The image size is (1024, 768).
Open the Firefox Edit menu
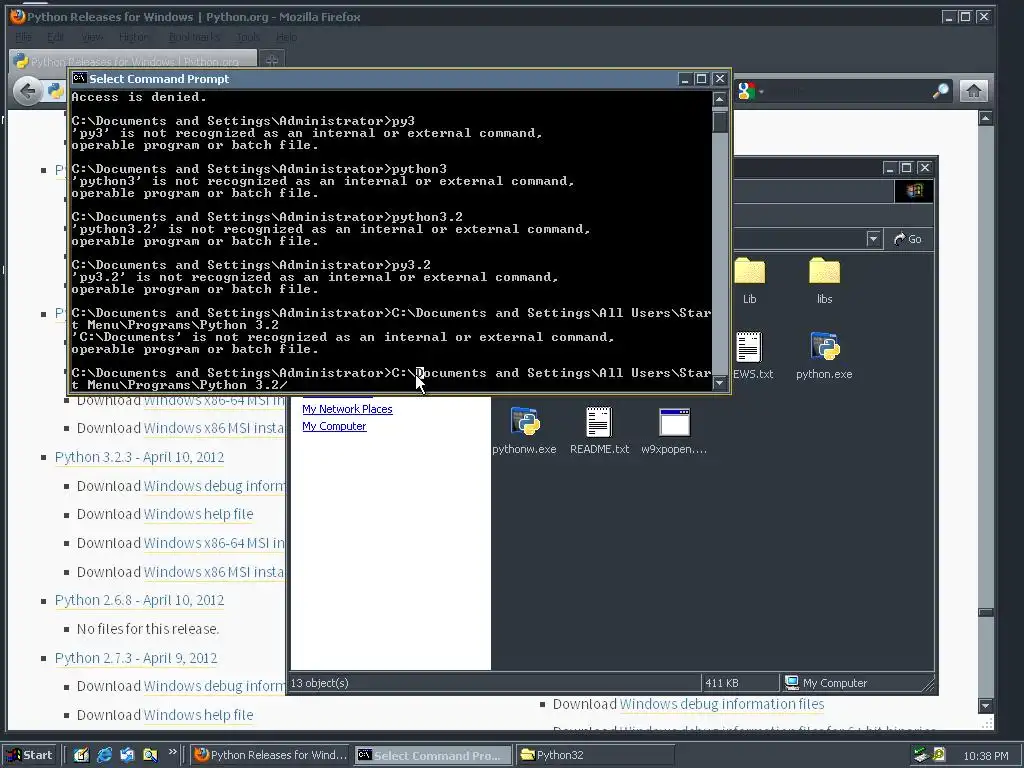[x=56, y=37]
